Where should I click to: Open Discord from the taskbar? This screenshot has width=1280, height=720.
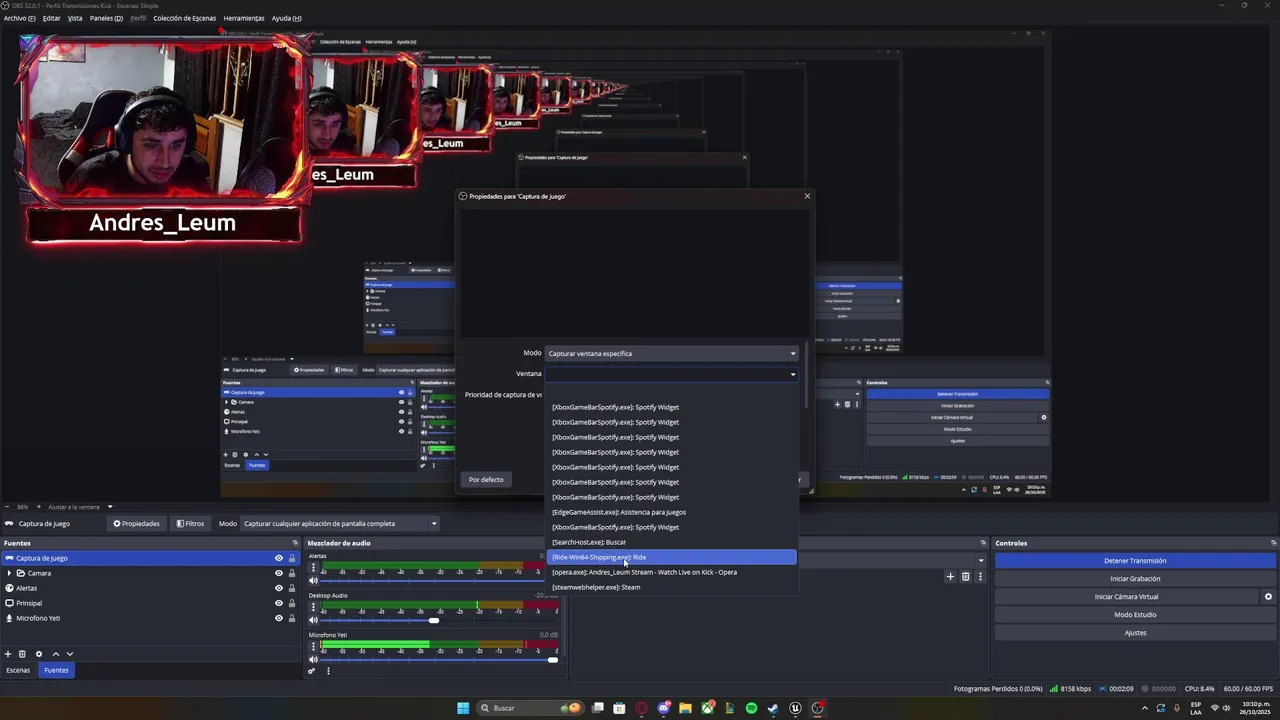663,708
